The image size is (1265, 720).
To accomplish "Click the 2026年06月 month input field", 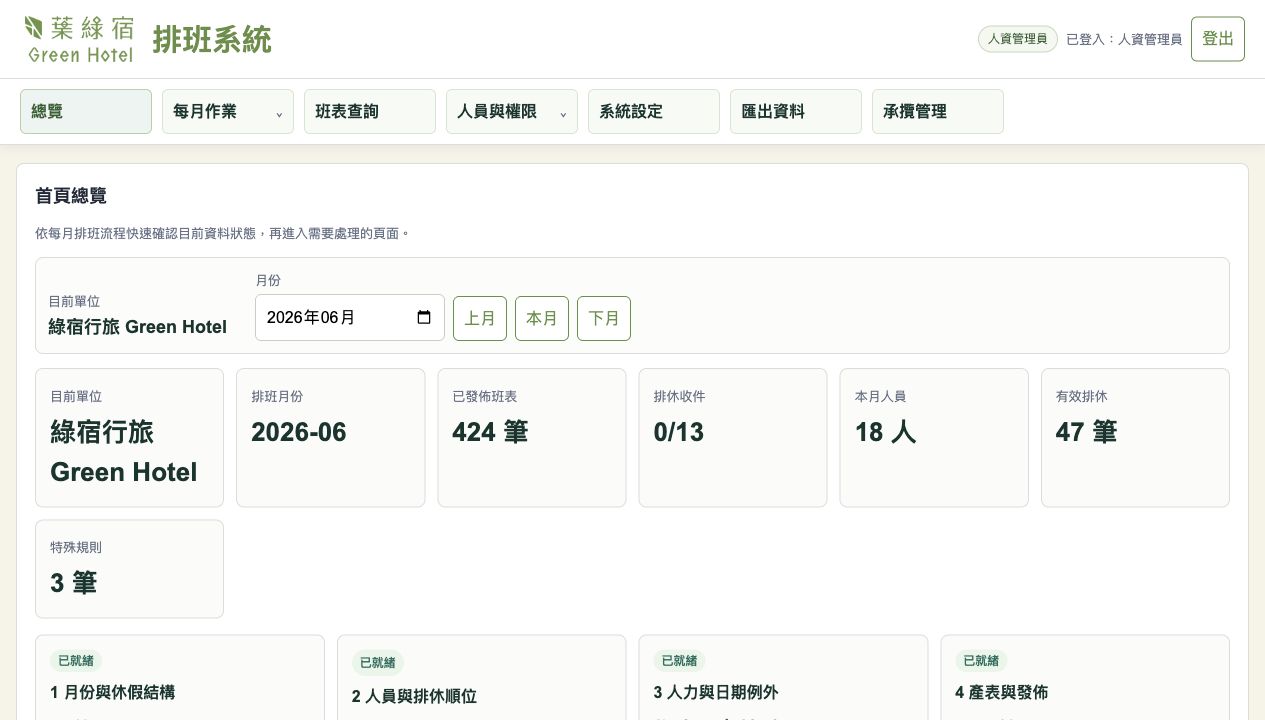I will (350, 317).
